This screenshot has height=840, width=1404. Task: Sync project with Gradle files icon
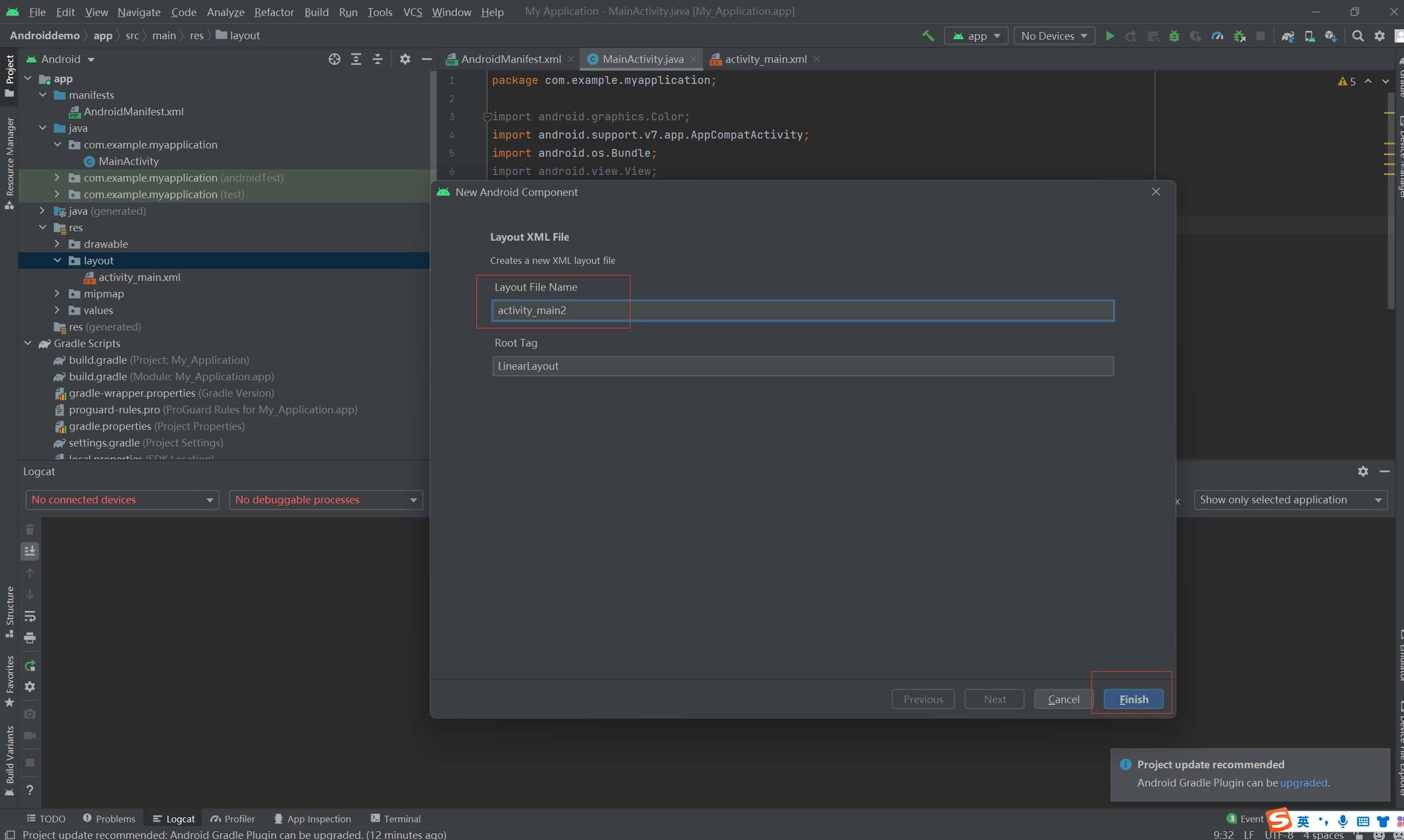coord(1288,36)
